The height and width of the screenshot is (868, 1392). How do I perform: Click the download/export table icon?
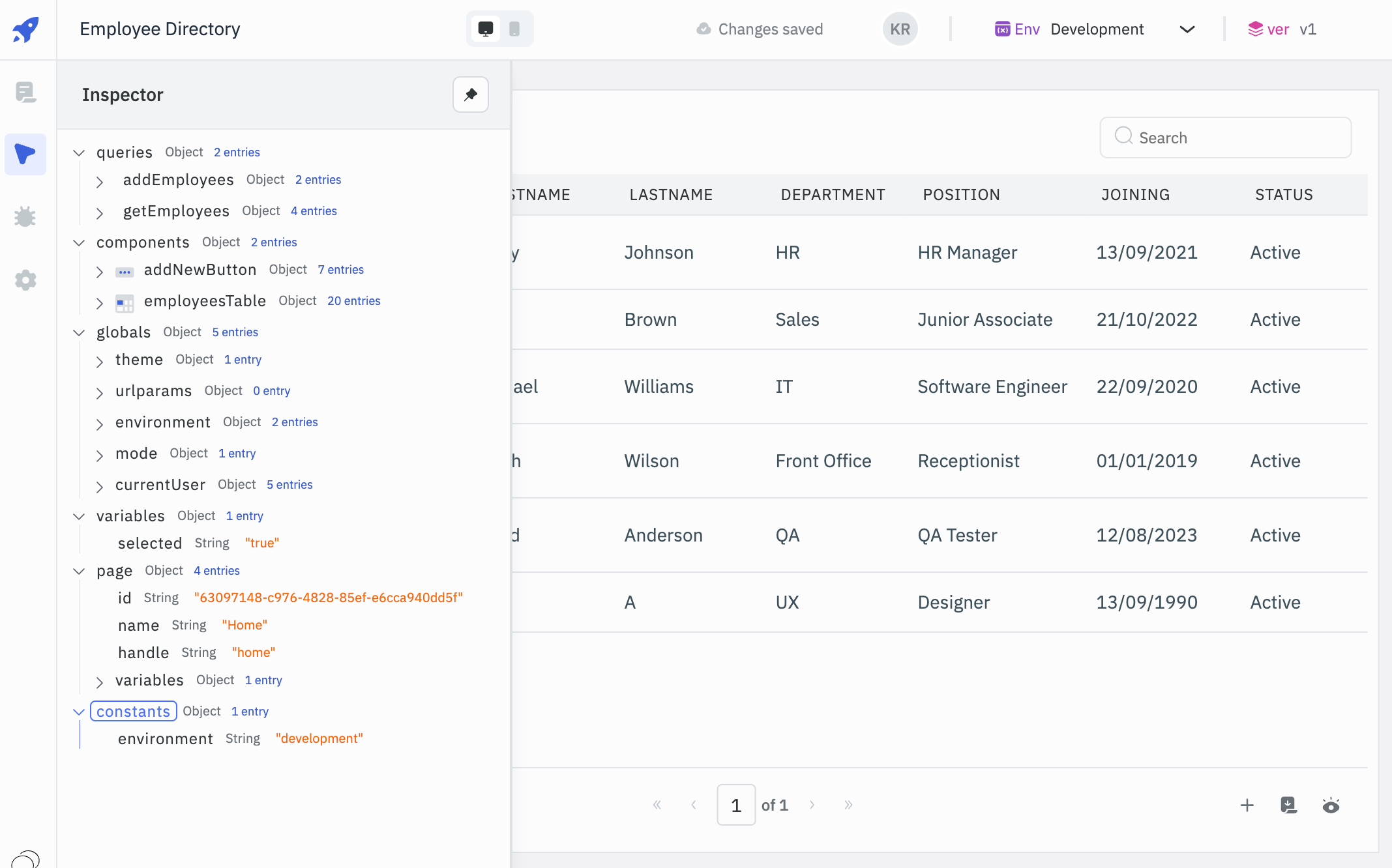coord(1289,805)
